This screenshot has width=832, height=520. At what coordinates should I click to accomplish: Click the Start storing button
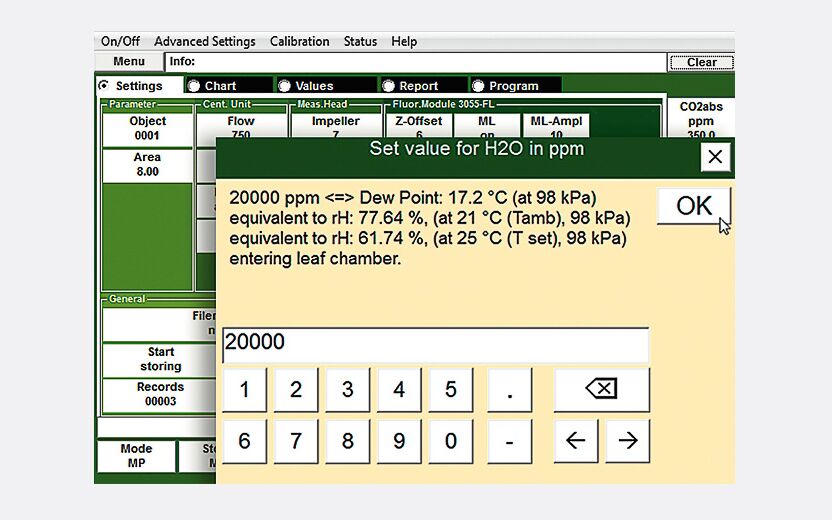(x=159, y=359)
